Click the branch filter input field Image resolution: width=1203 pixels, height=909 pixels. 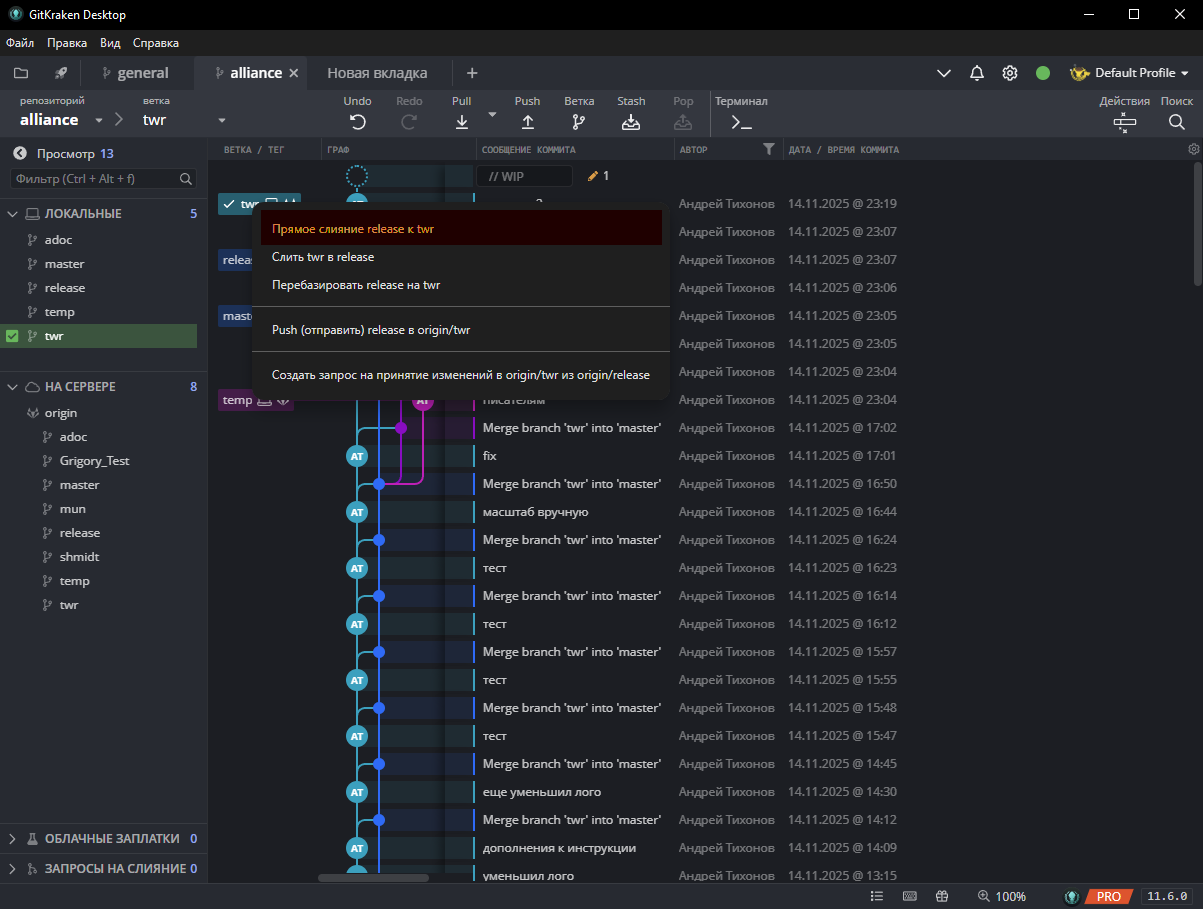click(90, 177)
